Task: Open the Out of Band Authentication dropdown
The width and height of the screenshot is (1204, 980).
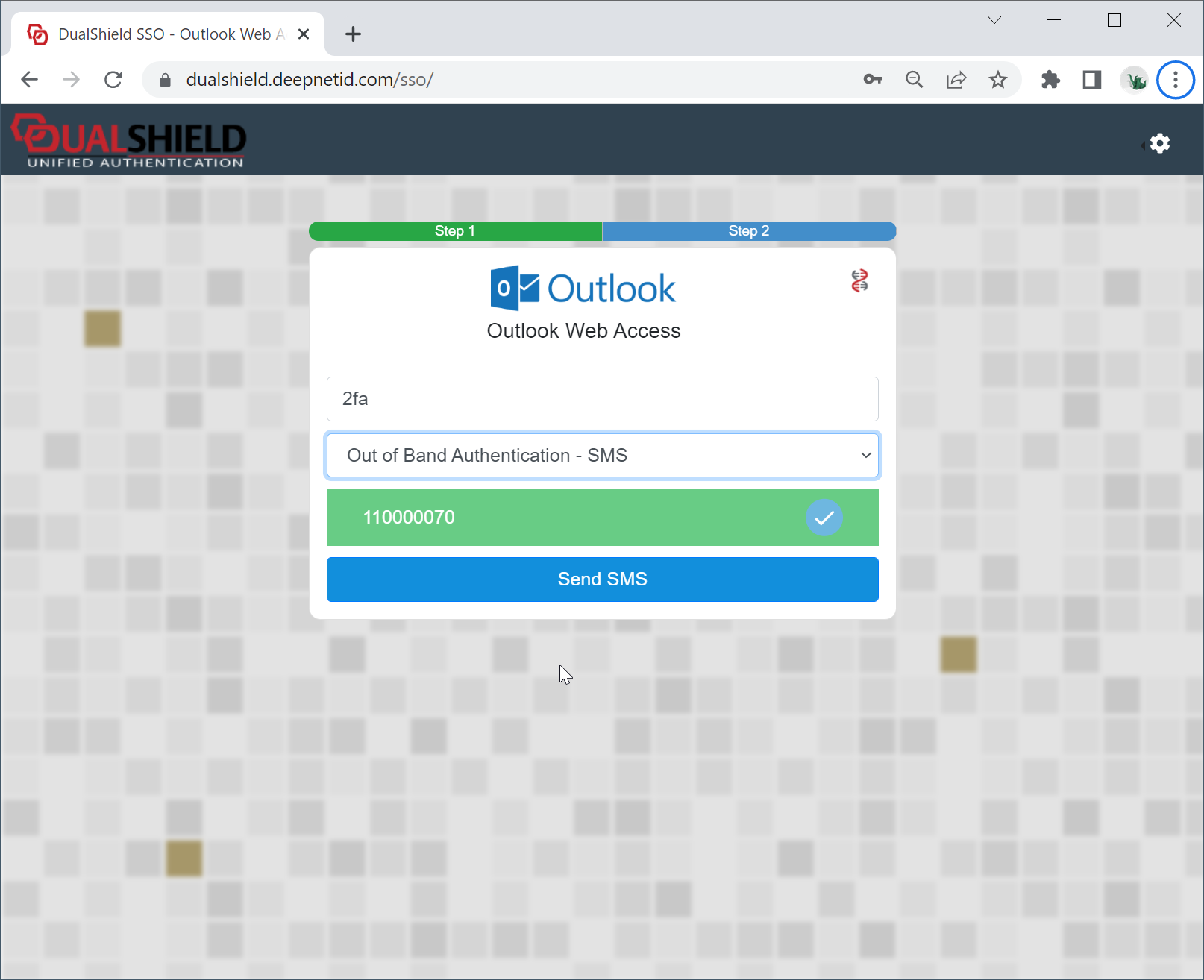Action: [602, 456]
